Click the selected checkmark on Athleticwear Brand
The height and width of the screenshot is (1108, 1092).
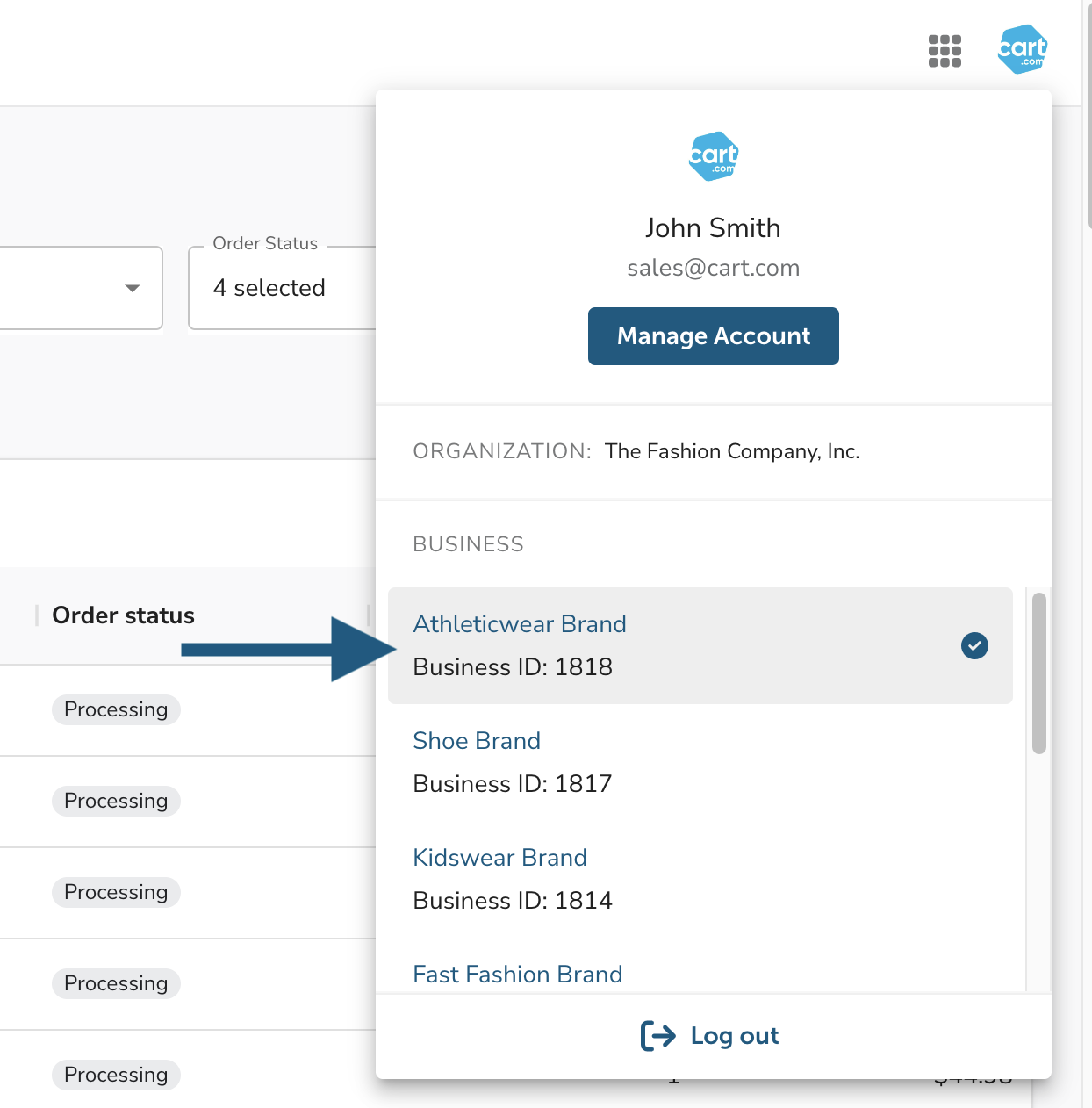pyautogui.click(x=974, y=645)
